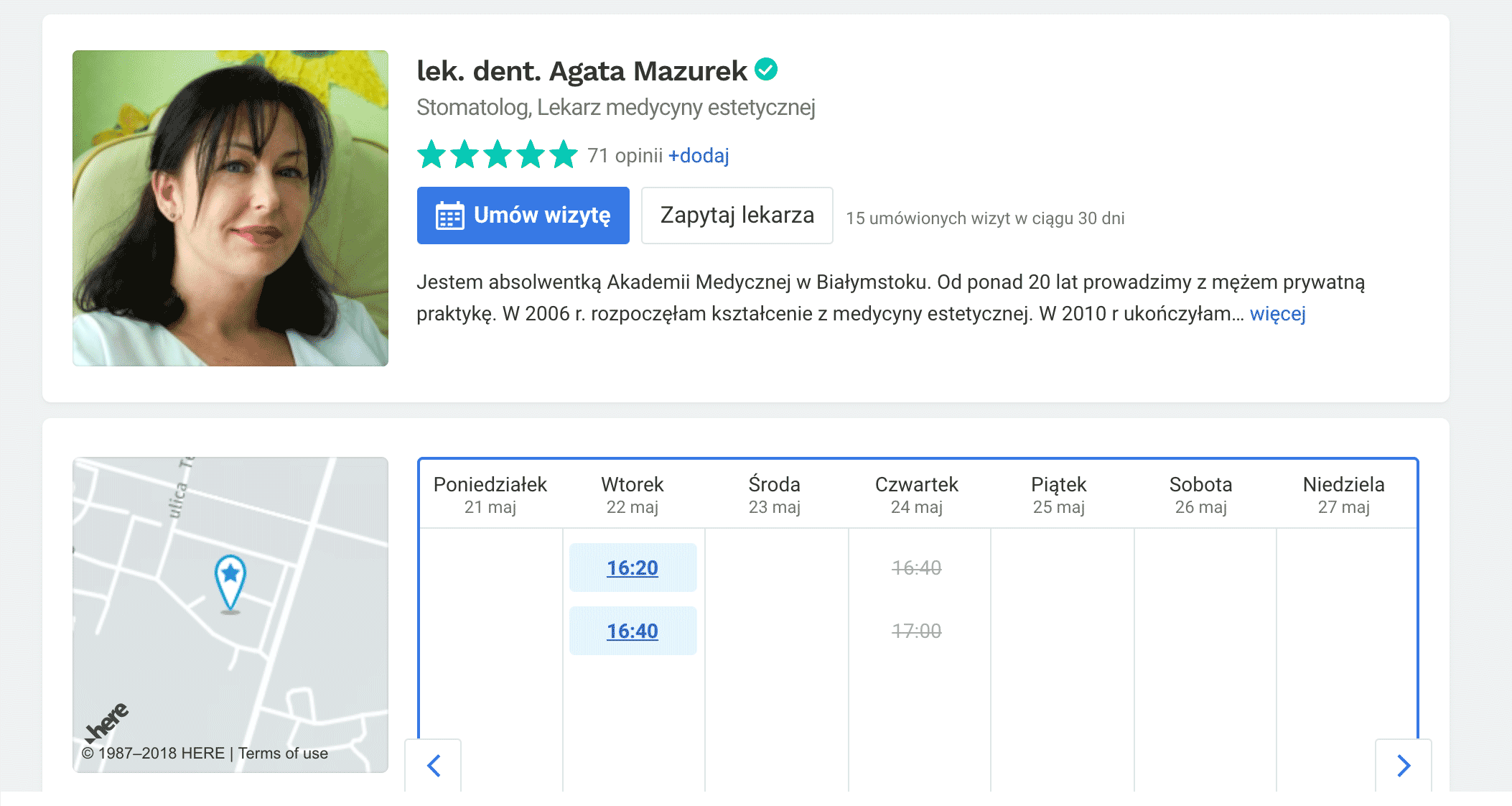Click the Zapytaj lekarza button

tap(737, 216)
